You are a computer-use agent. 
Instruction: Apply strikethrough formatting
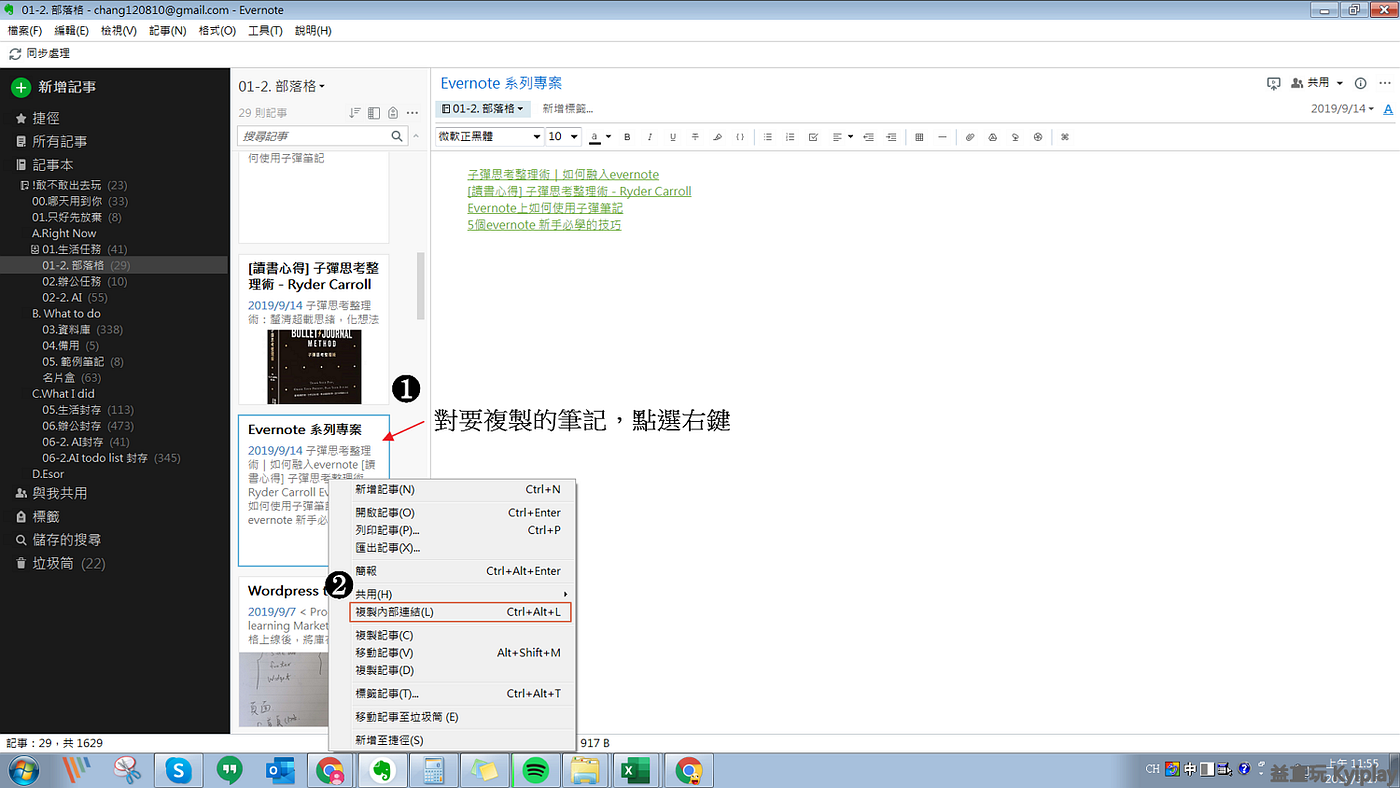[x=695, y=137]
